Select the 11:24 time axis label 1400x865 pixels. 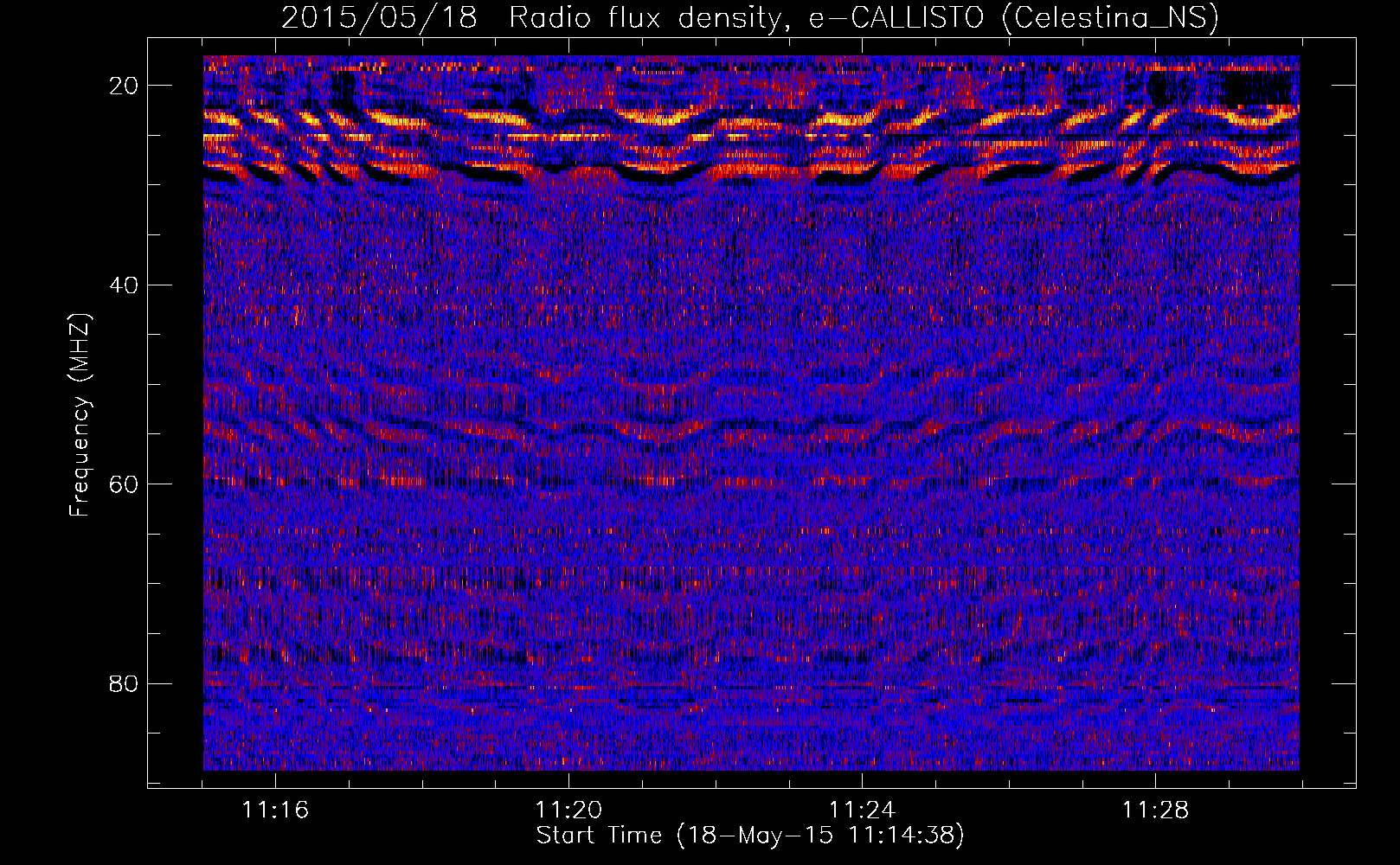click(x=862, y=811)
